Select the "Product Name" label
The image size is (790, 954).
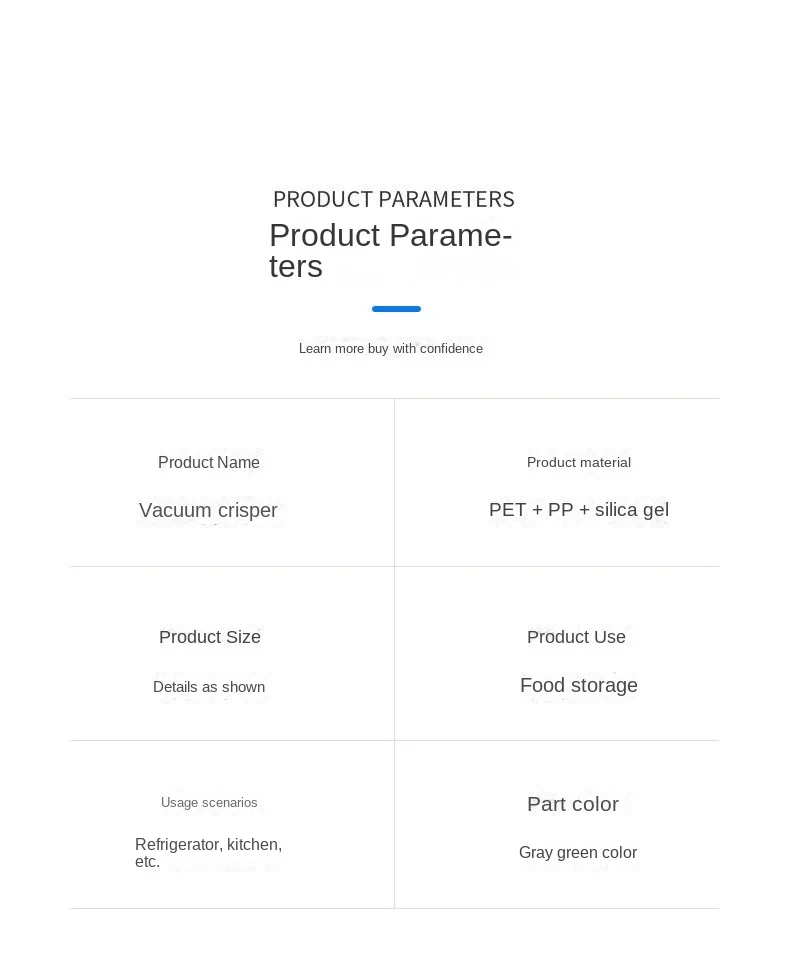(x=209, y=462)
